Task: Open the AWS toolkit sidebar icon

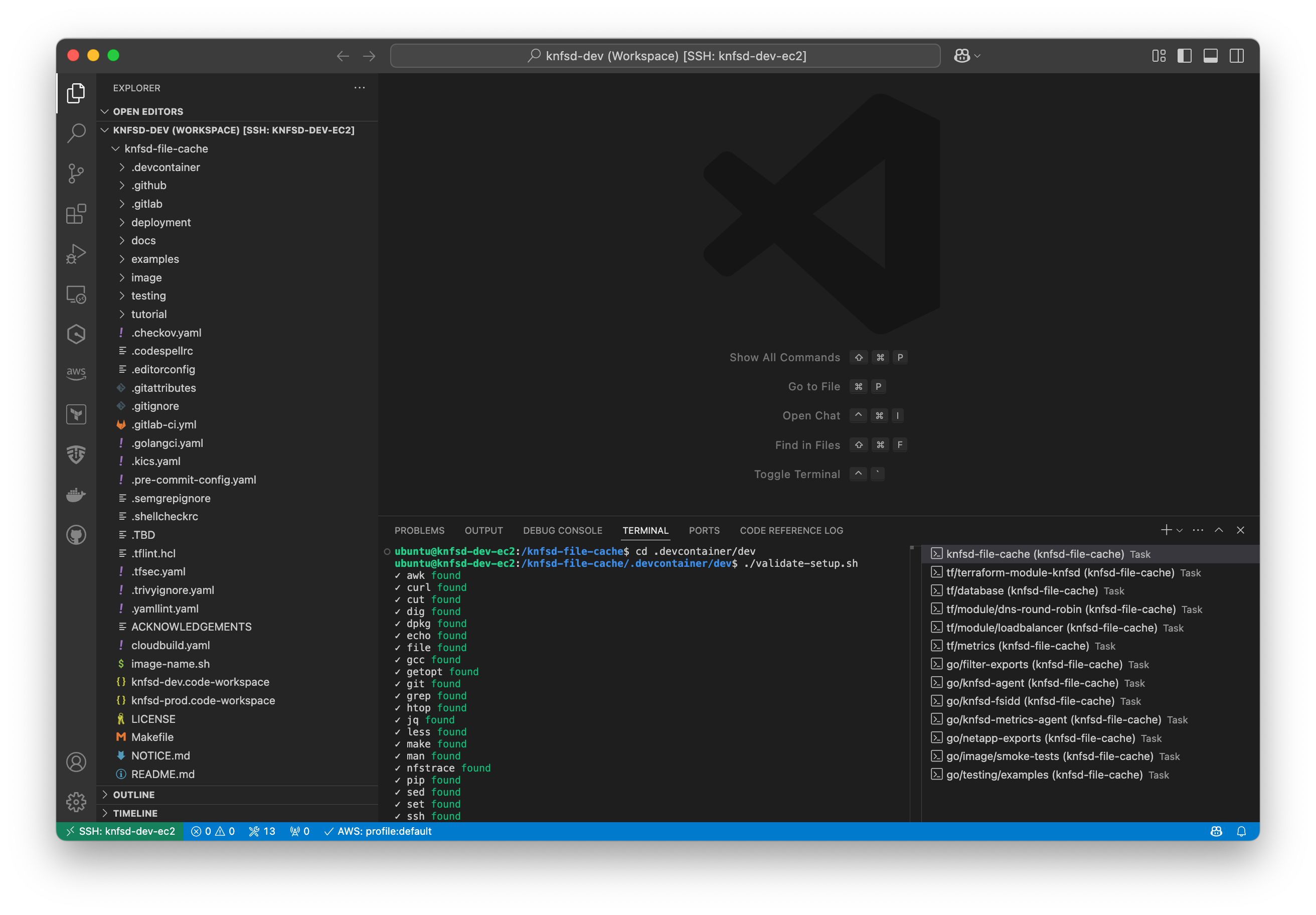Action: pyautogui.click(x=76, y=374)
